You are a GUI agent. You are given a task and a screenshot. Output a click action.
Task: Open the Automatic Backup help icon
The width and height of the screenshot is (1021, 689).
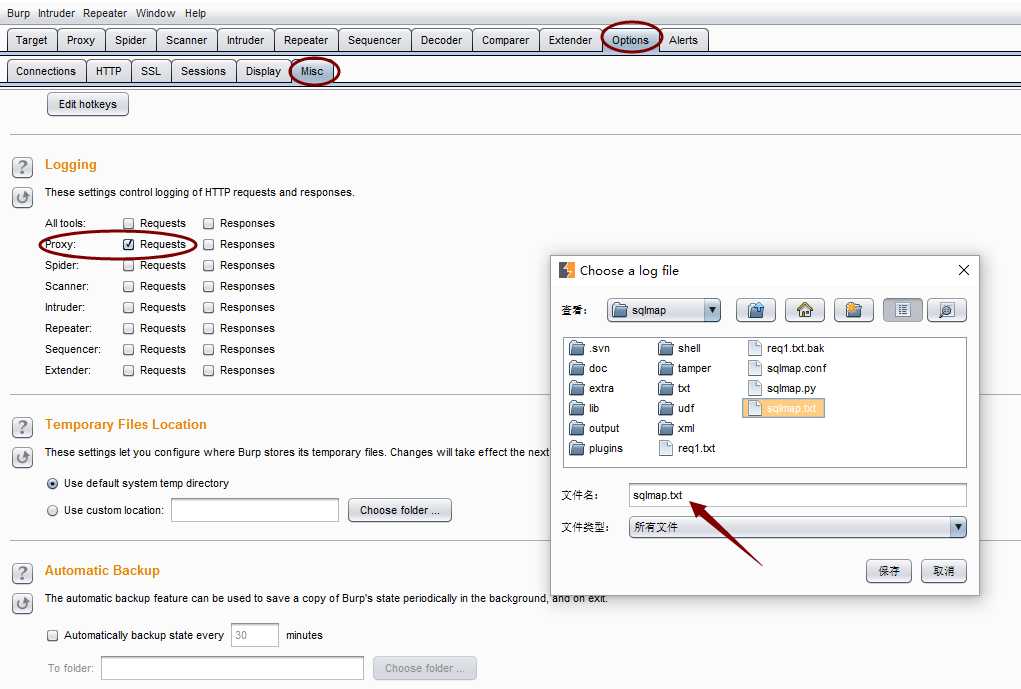click(22, 573)
